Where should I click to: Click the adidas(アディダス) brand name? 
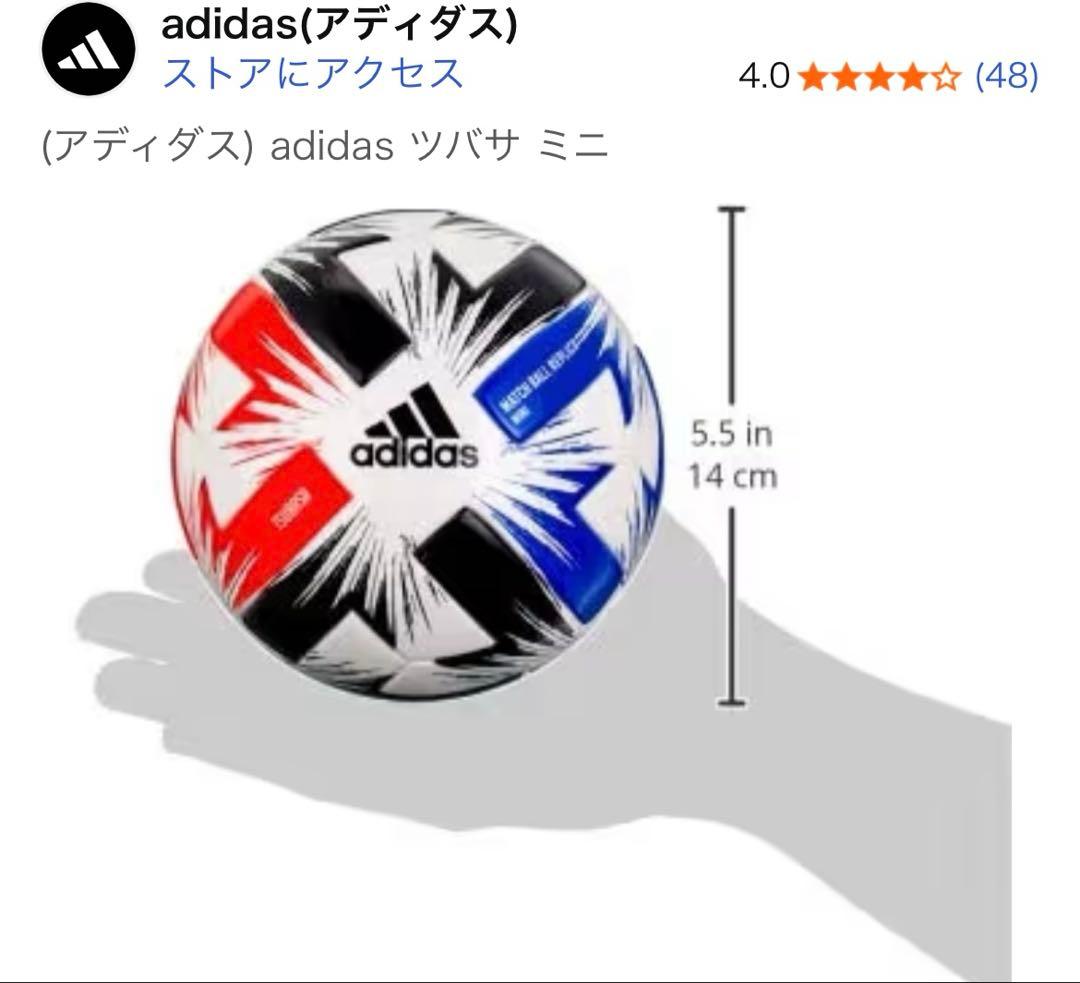339,25
